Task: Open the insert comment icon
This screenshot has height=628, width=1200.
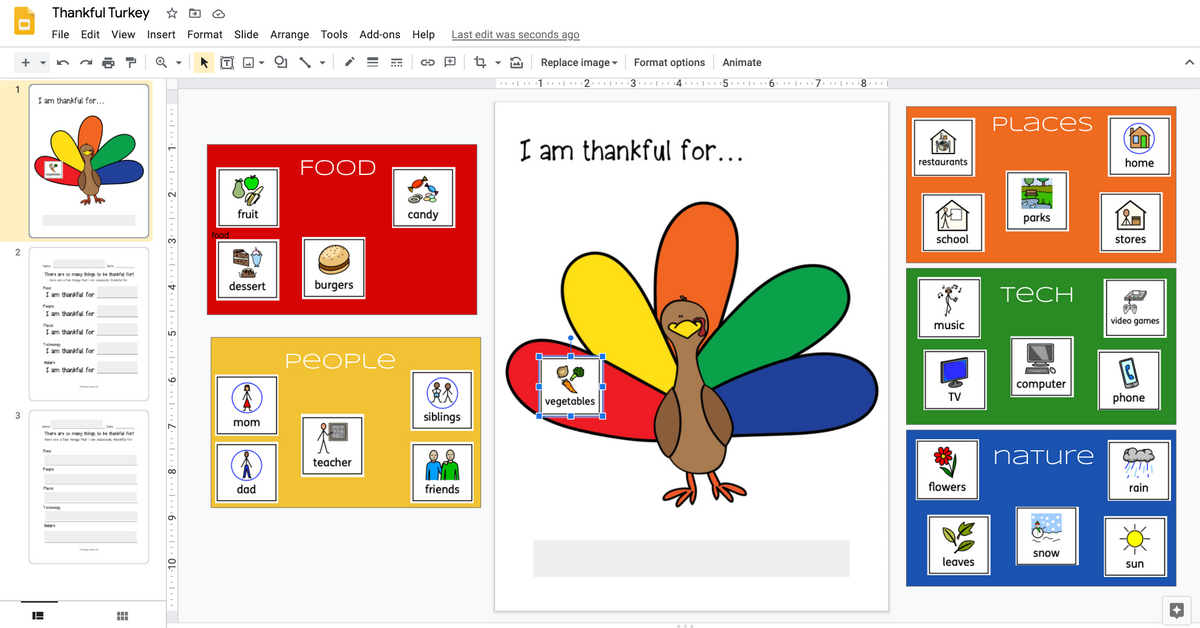Action: tap(450, 62)
